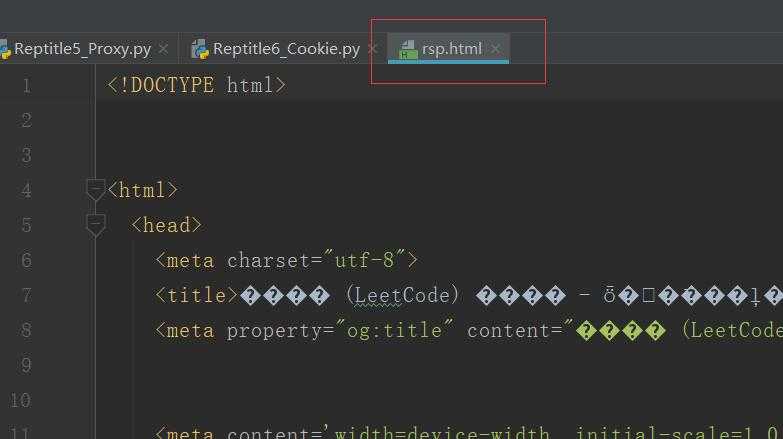This screenshot has height=439, width=783.
Task: Click the meta charset utf-8 line
Action: 287,260
